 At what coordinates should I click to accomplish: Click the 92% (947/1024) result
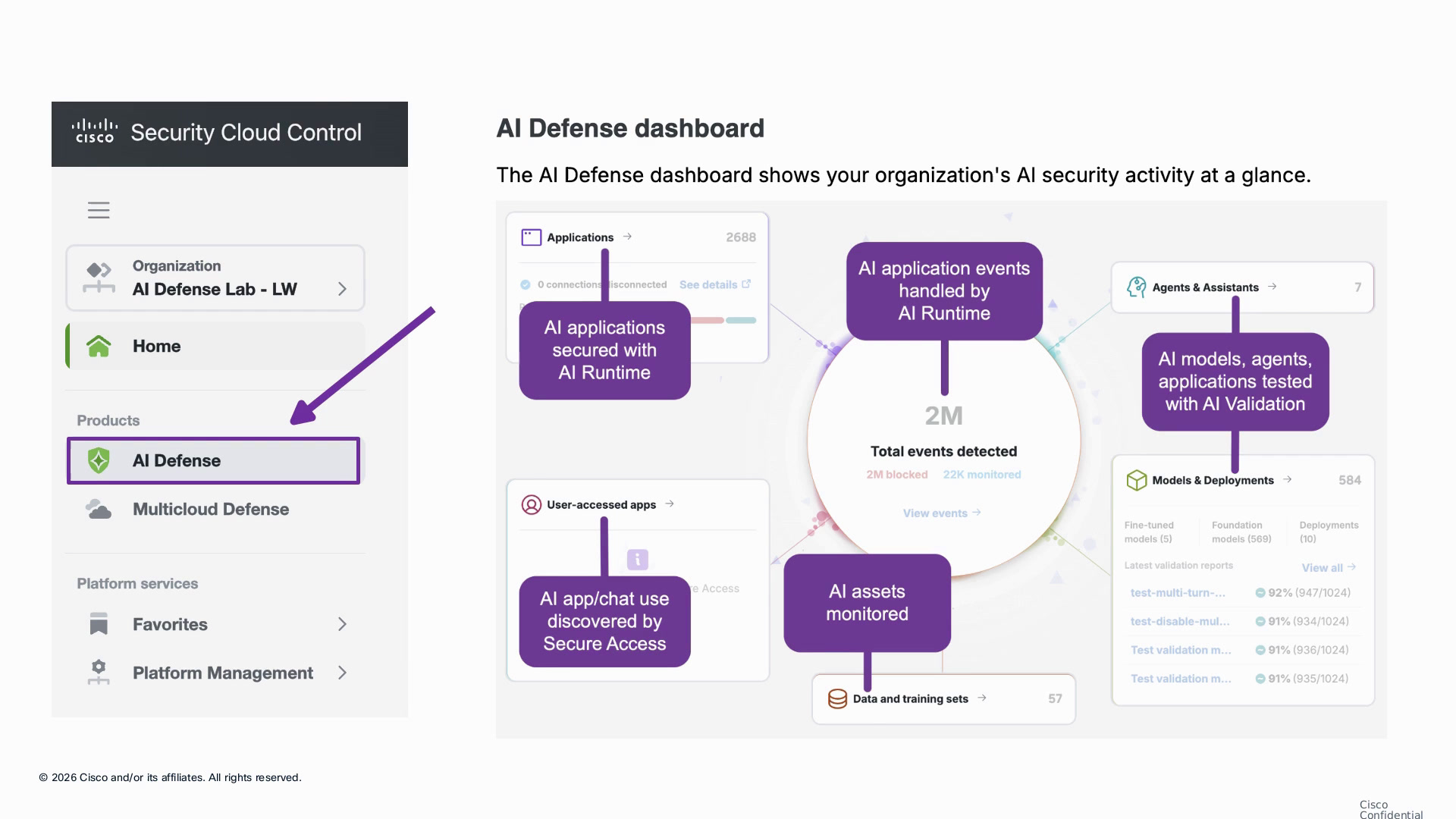pyautogui.click(x=1303, y=593)
